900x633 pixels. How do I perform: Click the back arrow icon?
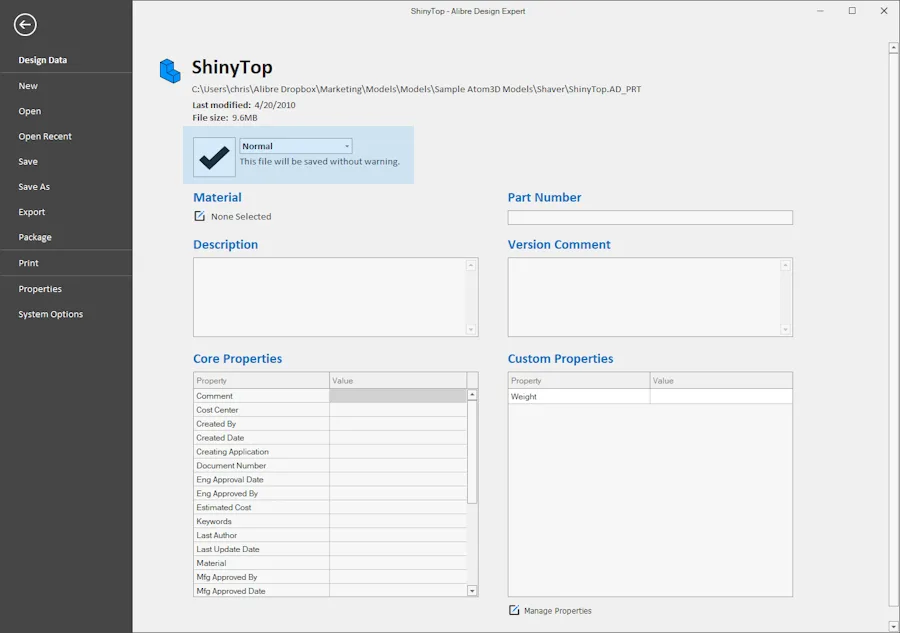(25, 25)
